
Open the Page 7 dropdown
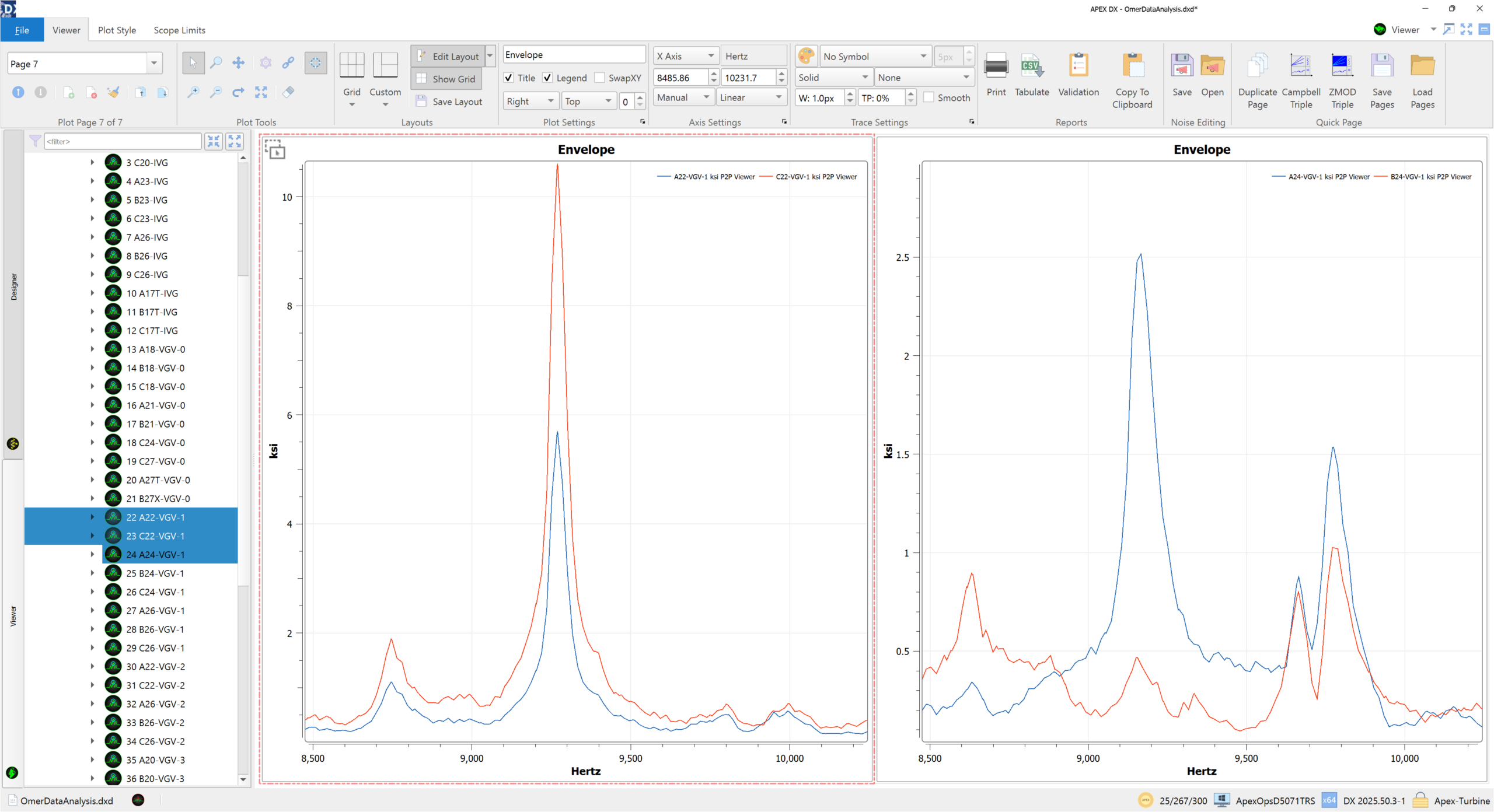[154, 64]
